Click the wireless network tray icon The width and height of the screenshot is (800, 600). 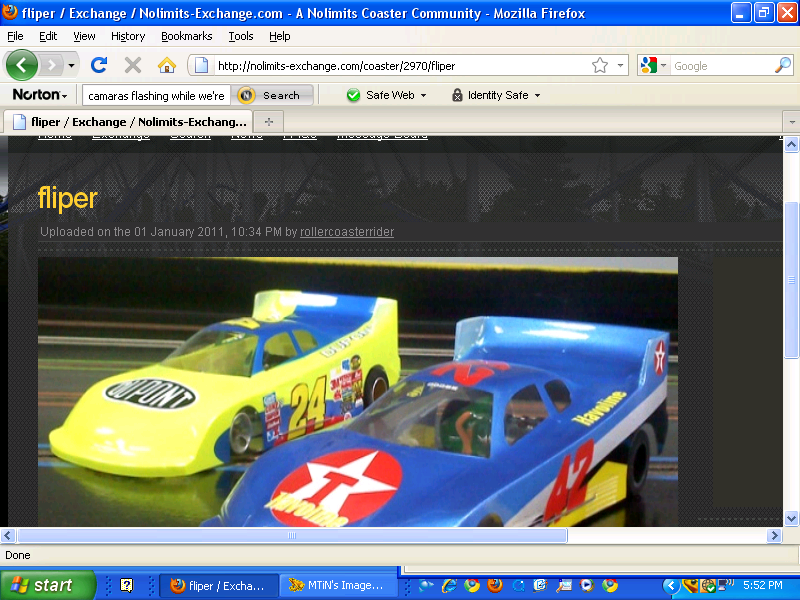(725, 585)
